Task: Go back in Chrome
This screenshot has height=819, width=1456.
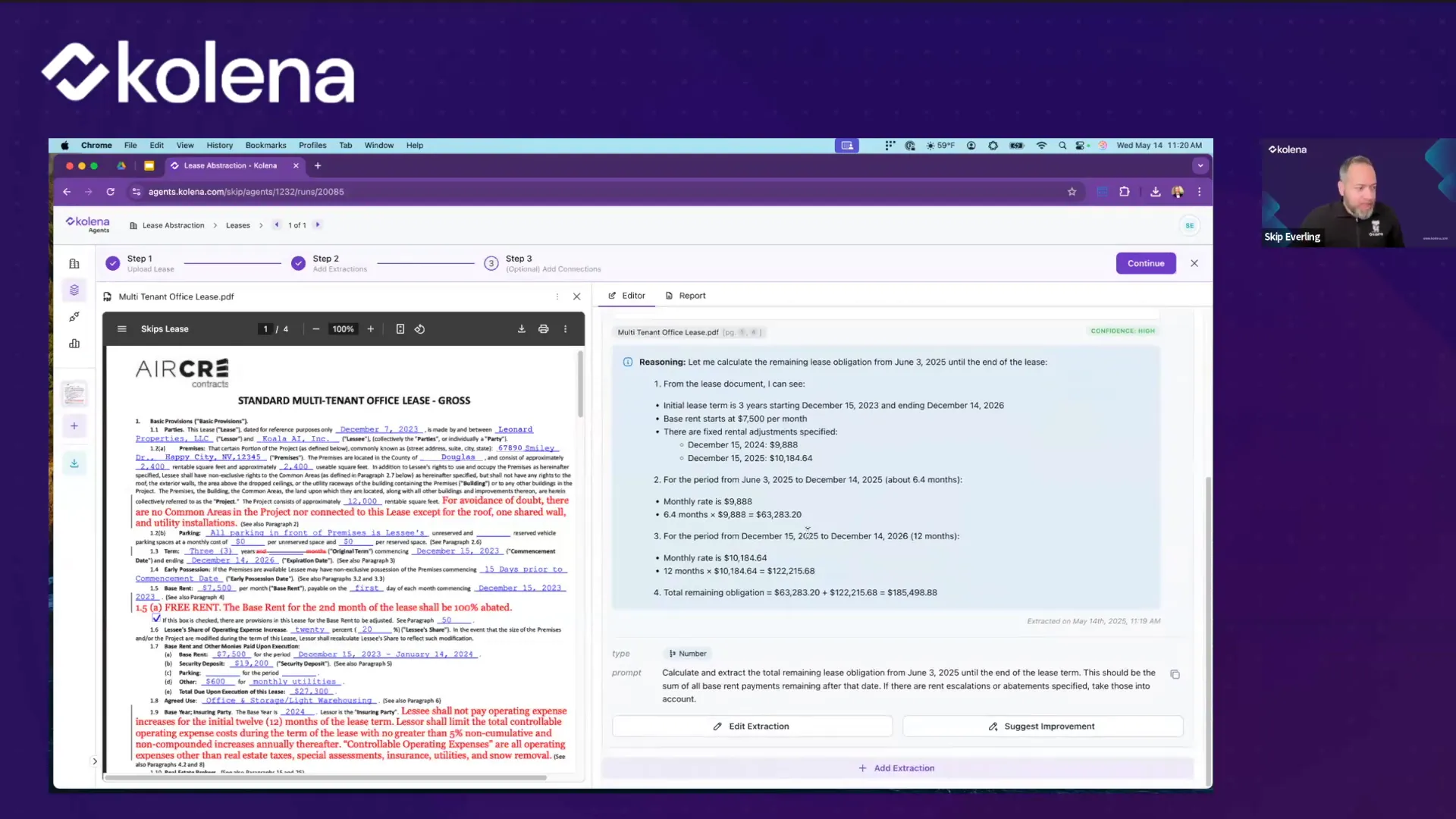Action: pyautogui.click(x=67, y=192)
